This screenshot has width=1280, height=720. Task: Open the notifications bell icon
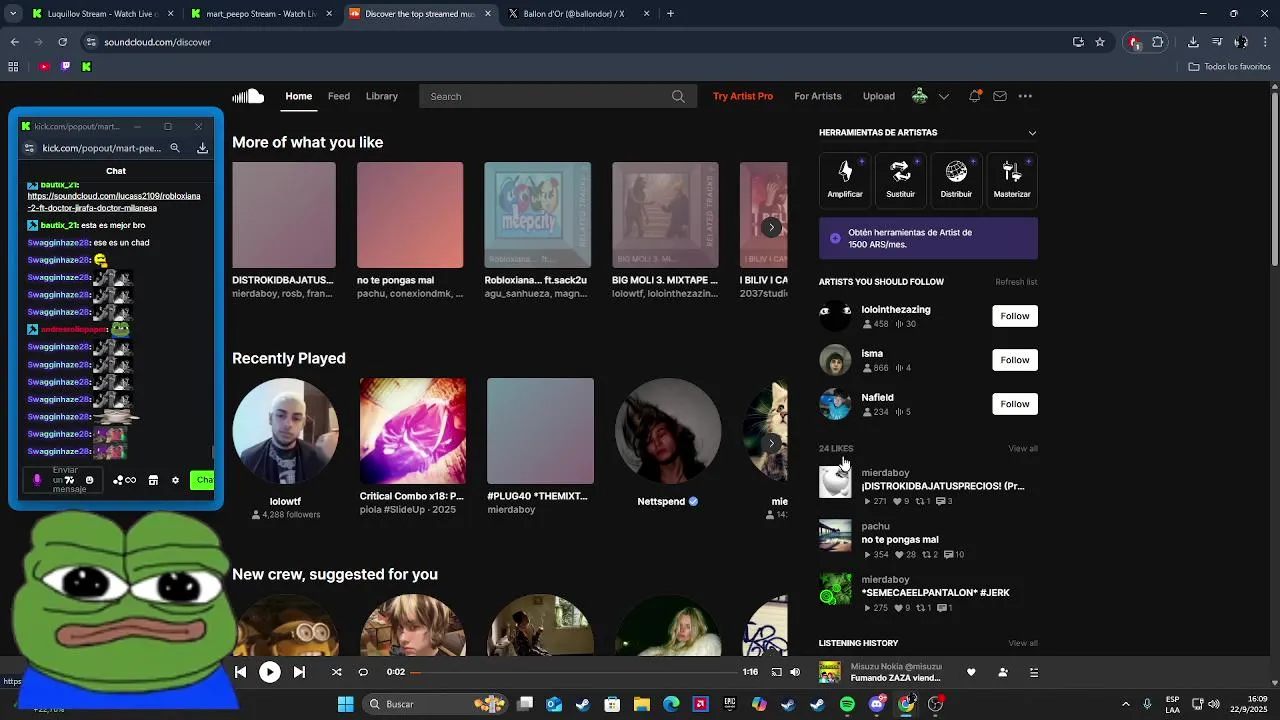click(974, 96)
